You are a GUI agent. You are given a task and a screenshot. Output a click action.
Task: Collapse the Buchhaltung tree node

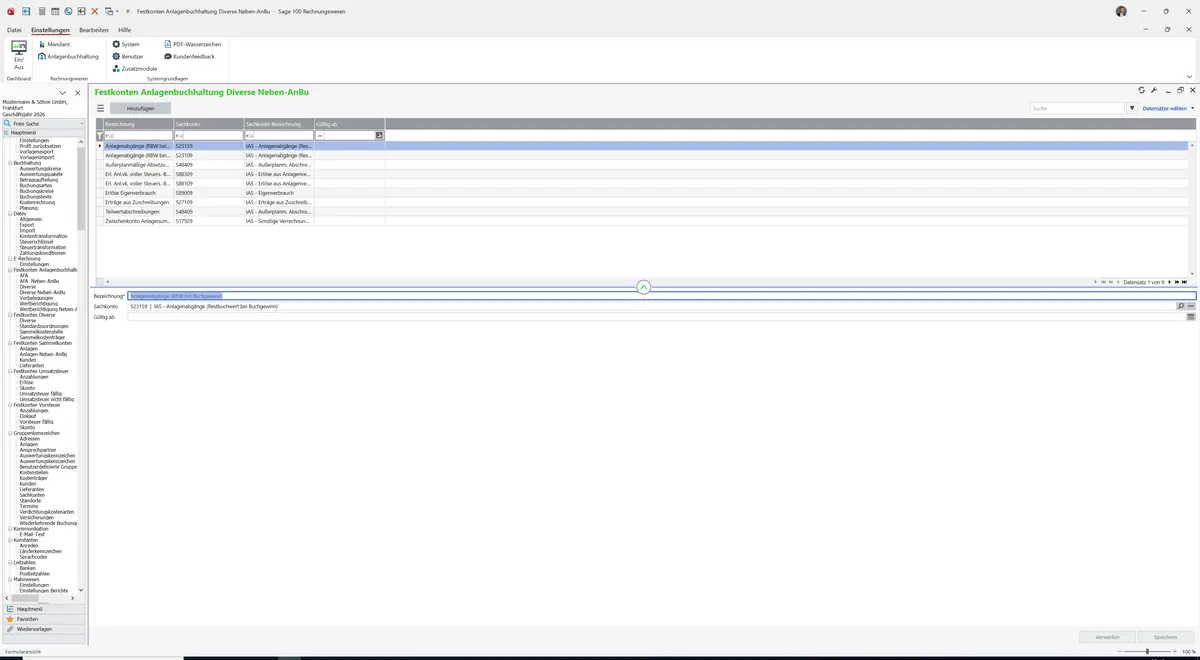(10, 163)
